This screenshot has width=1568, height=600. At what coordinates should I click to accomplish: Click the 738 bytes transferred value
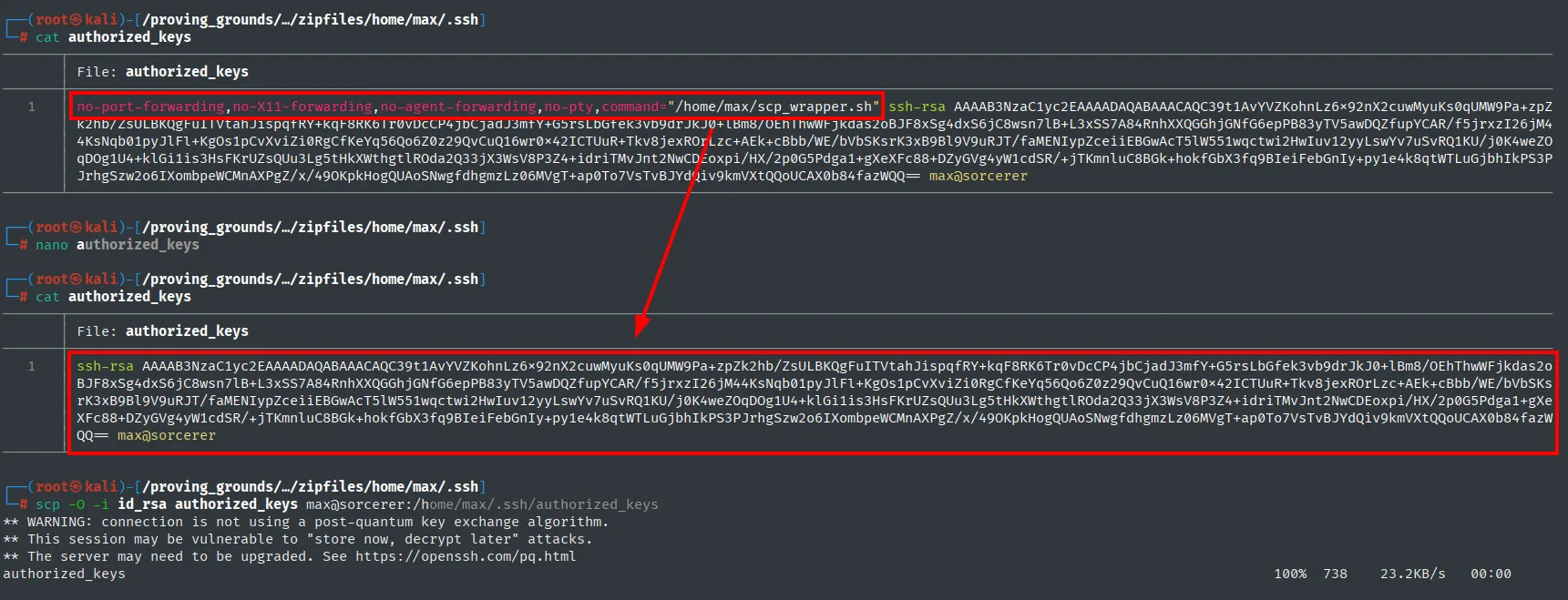[1336, 574]
